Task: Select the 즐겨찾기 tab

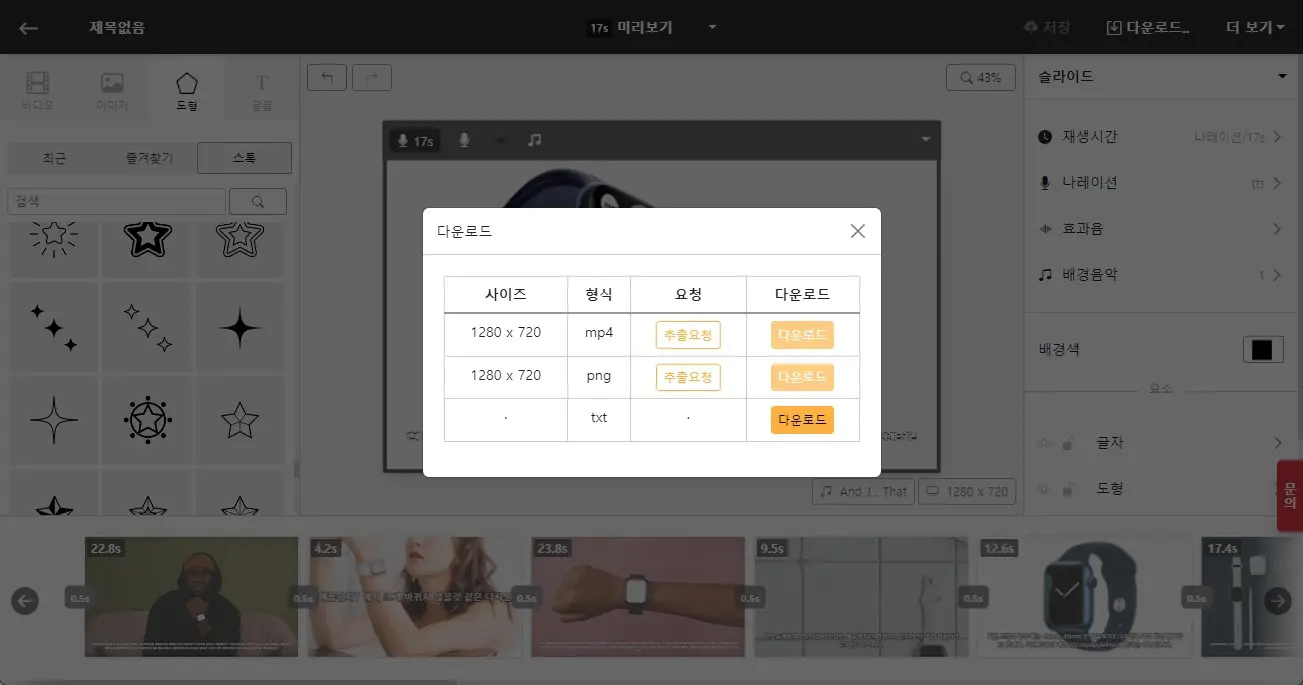Action: tap(149, 158)
